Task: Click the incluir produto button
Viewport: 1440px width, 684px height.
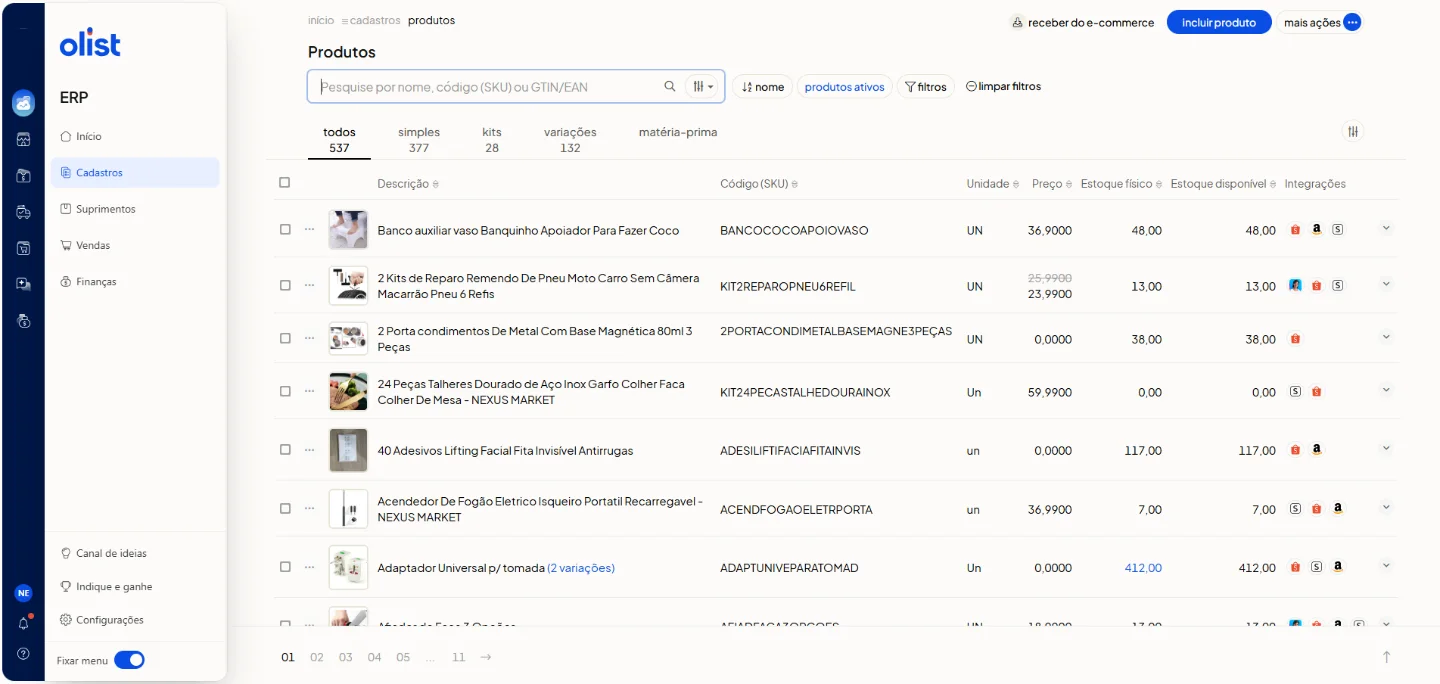Action: 1219,22
